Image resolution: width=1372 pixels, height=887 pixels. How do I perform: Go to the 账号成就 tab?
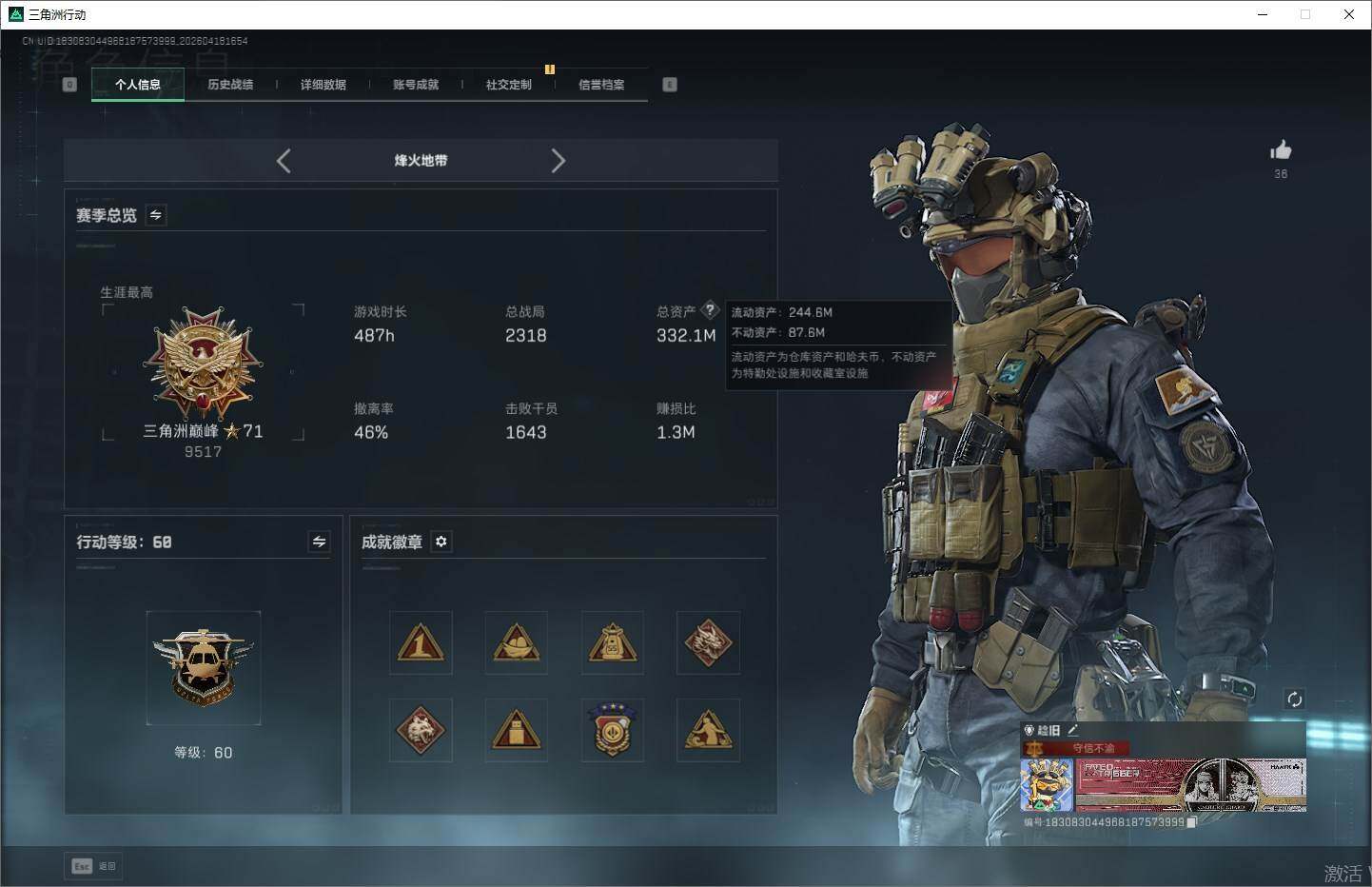tap(416, 85)
